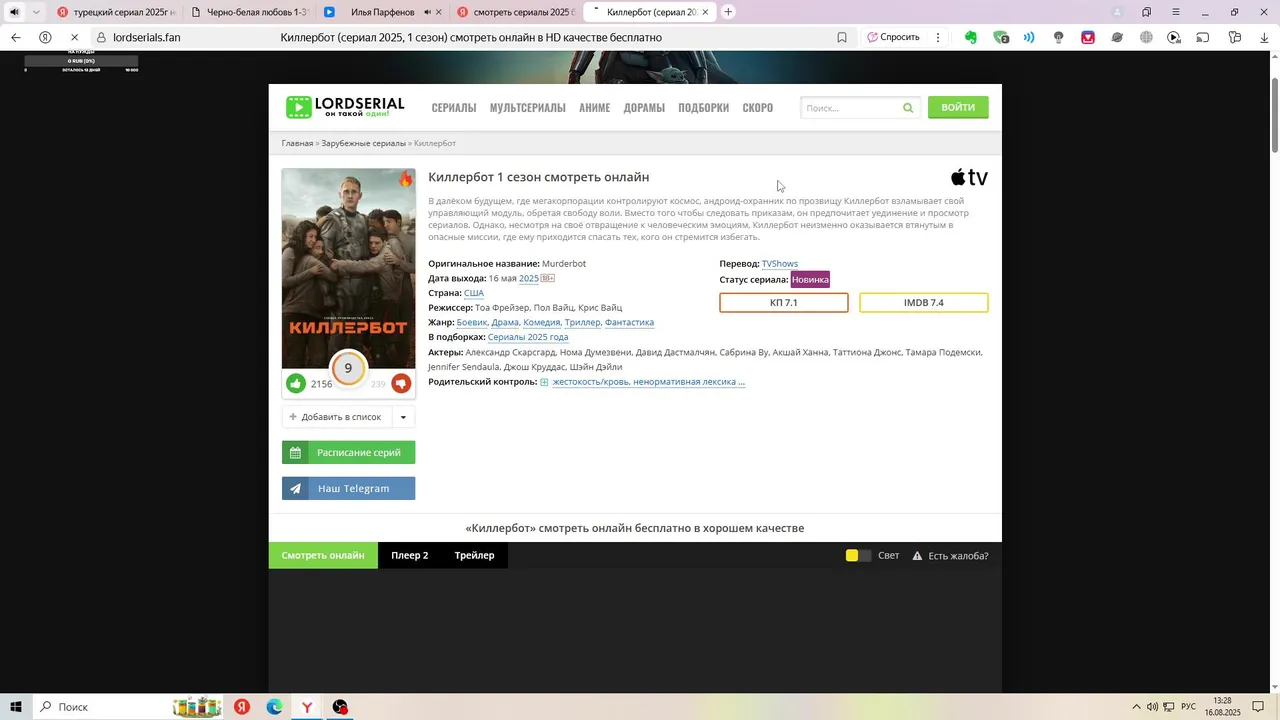Image resolution: width=1280 pixels, height=720 pixels.
Task: Switch to the Черно-белая любовь tab
Action: coord(250,12)
